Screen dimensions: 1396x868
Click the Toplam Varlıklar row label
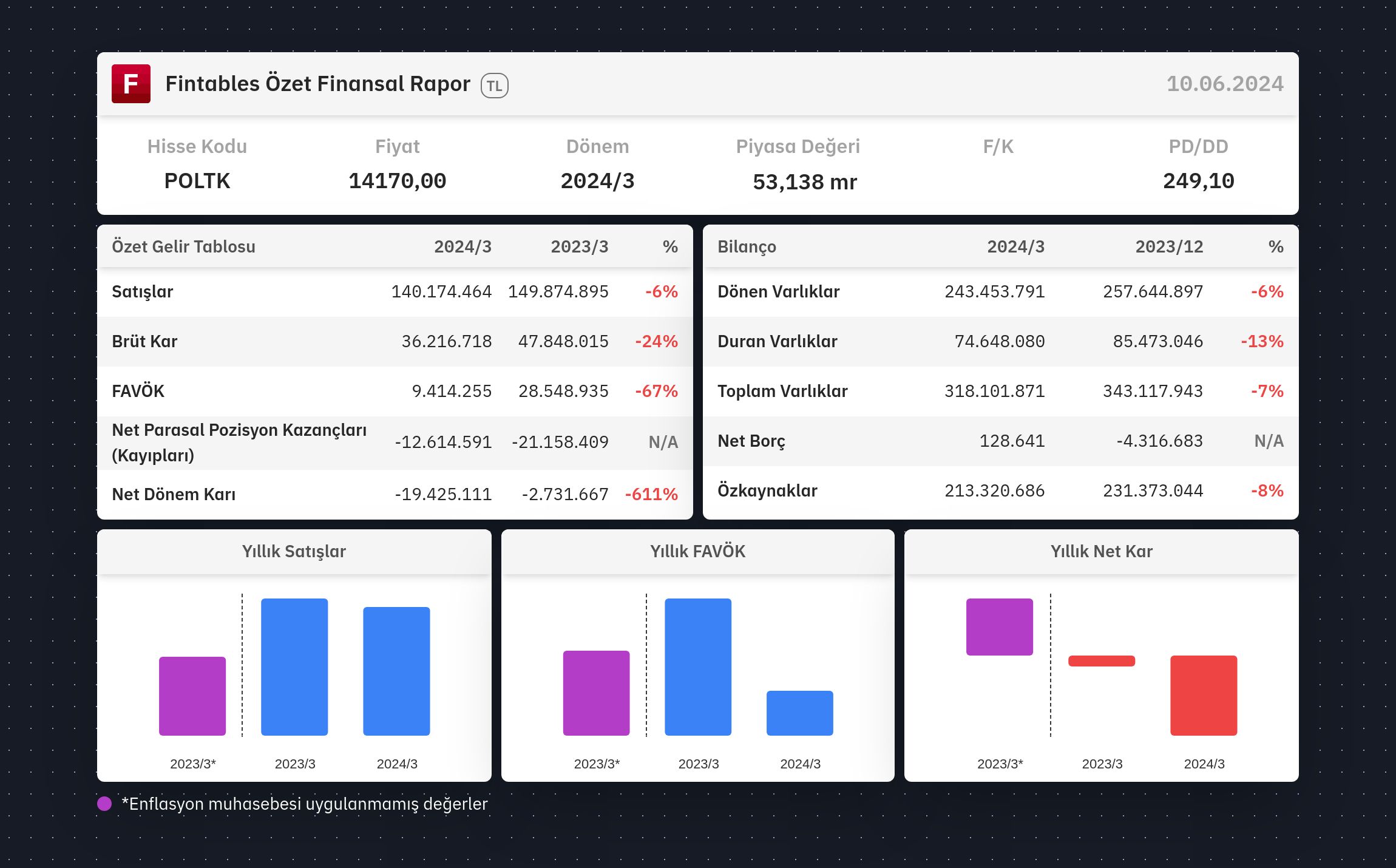782,391
